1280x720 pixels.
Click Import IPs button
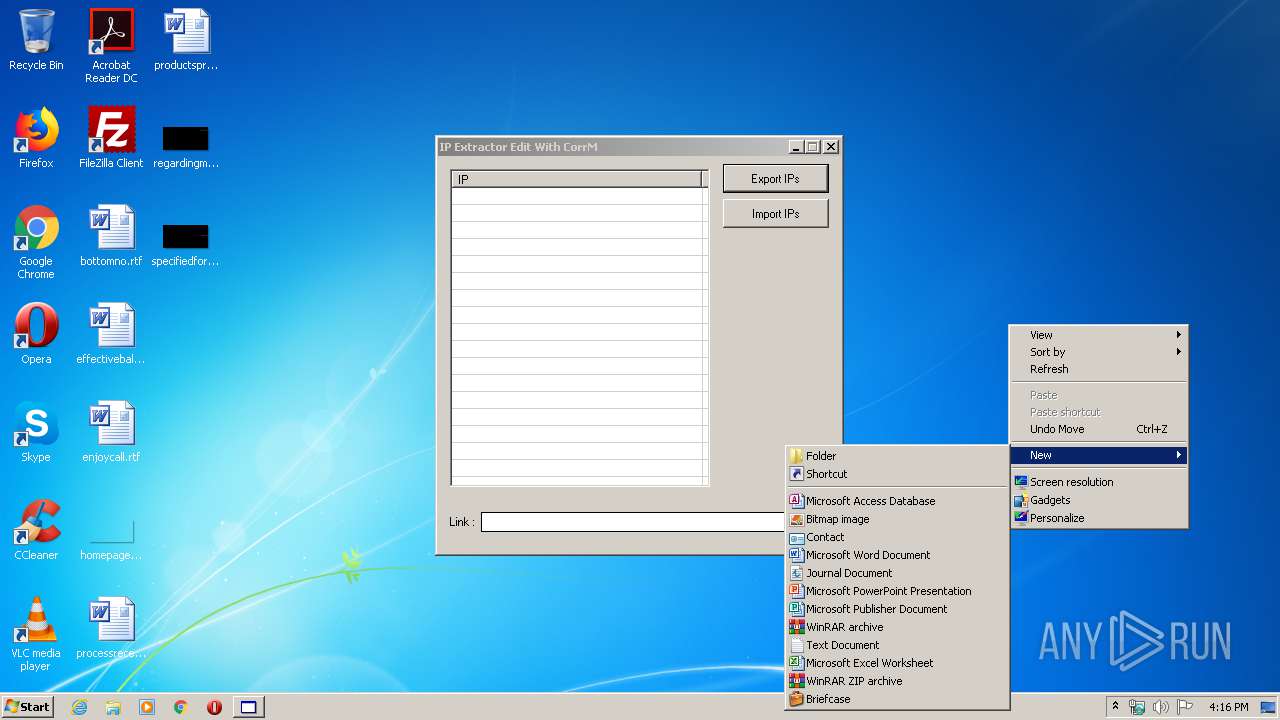click(x=775, y=214)
